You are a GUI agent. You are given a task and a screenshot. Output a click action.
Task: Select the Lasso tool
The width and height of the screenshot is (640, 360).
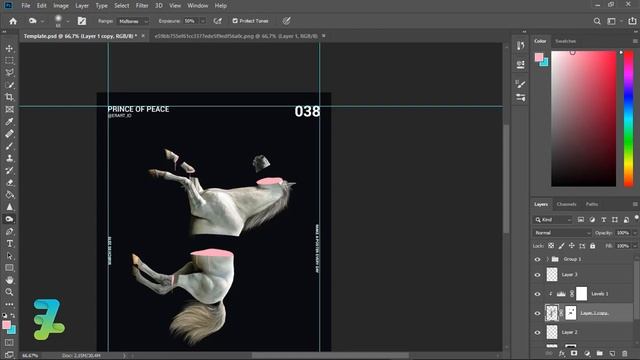point(9,73)
